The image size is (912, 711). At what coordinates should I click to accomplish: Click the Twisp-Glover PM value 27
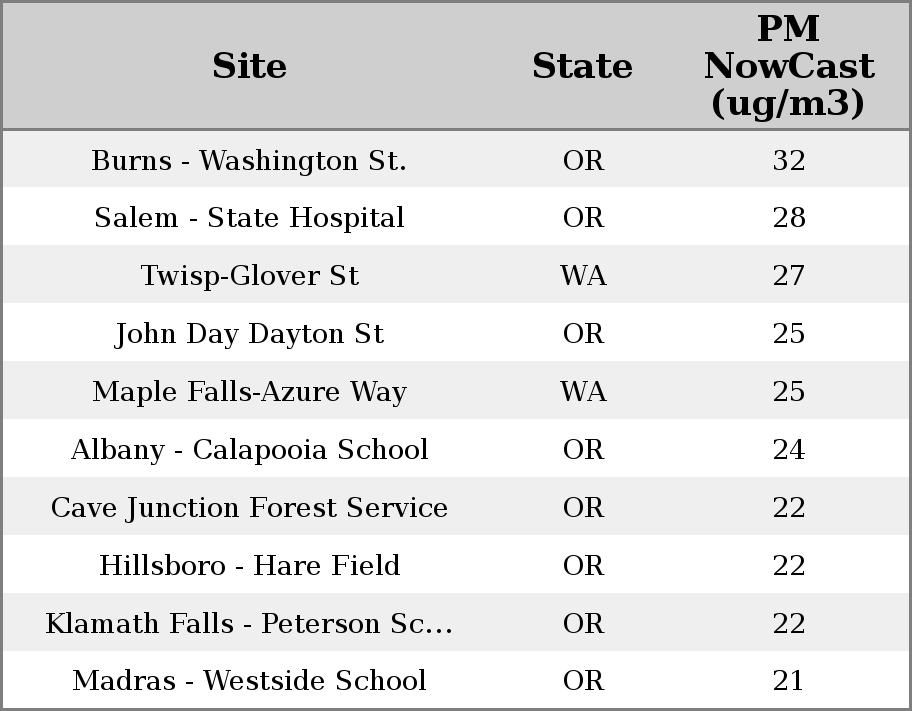coord(789,276)
